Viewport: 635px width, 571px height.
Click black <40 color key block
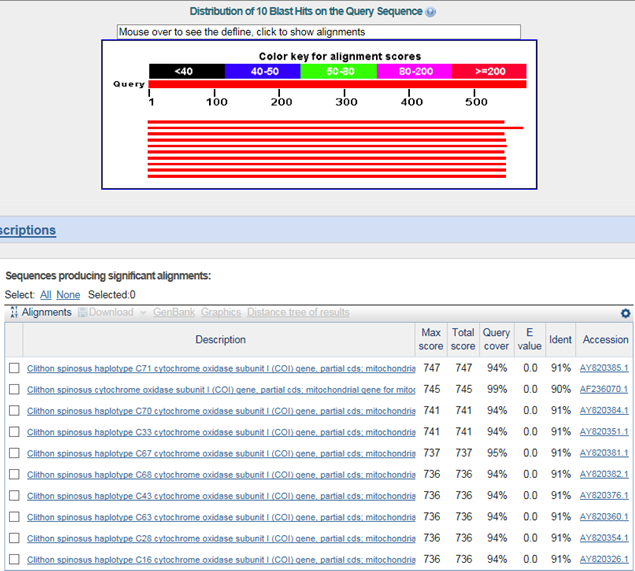187,71
